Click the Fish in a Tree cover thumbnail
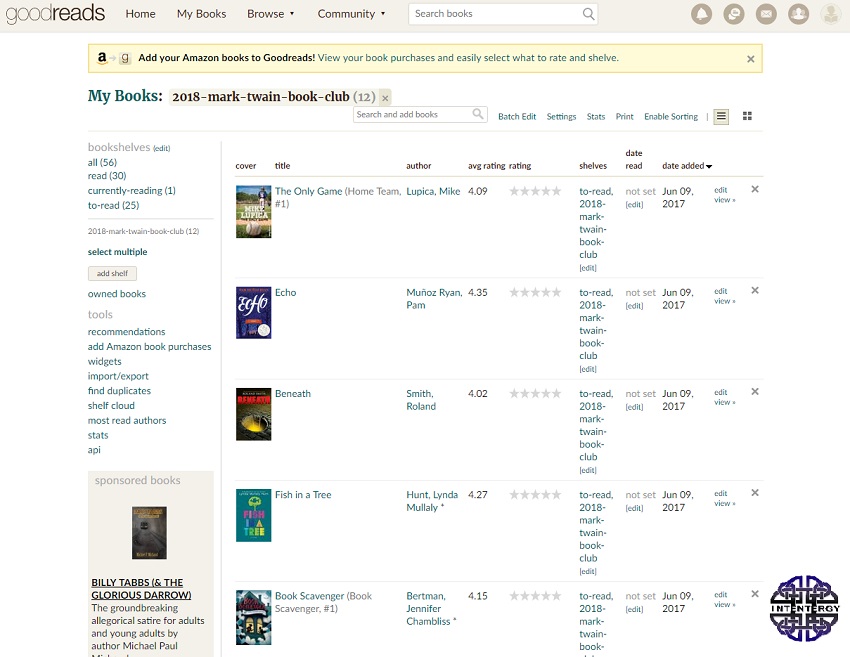 click(x=253, y=515)
